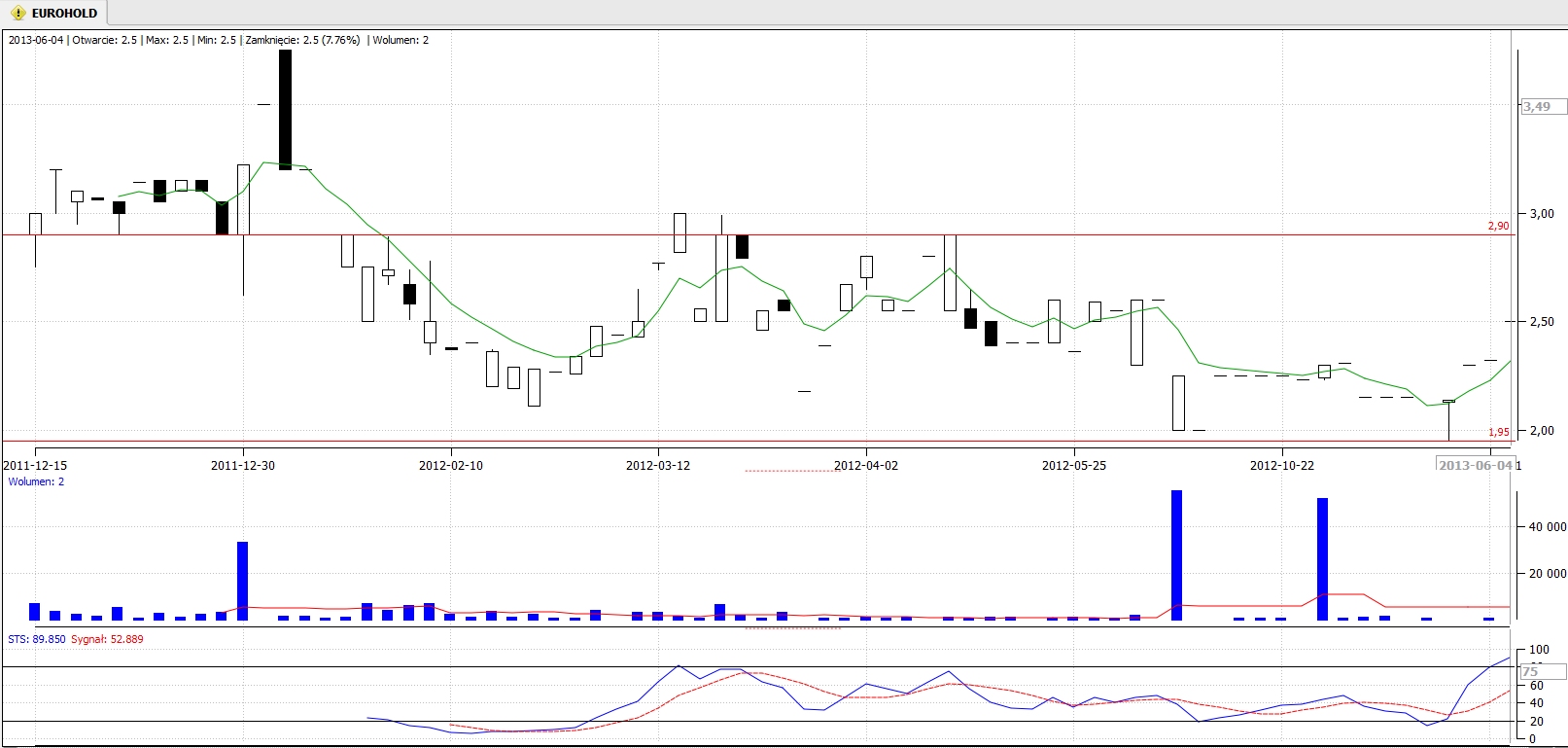The height and width of the screenshot is (748, 1568).
Task: Click the 20 label on stochastic axis
Action: tap(1537, 721)
